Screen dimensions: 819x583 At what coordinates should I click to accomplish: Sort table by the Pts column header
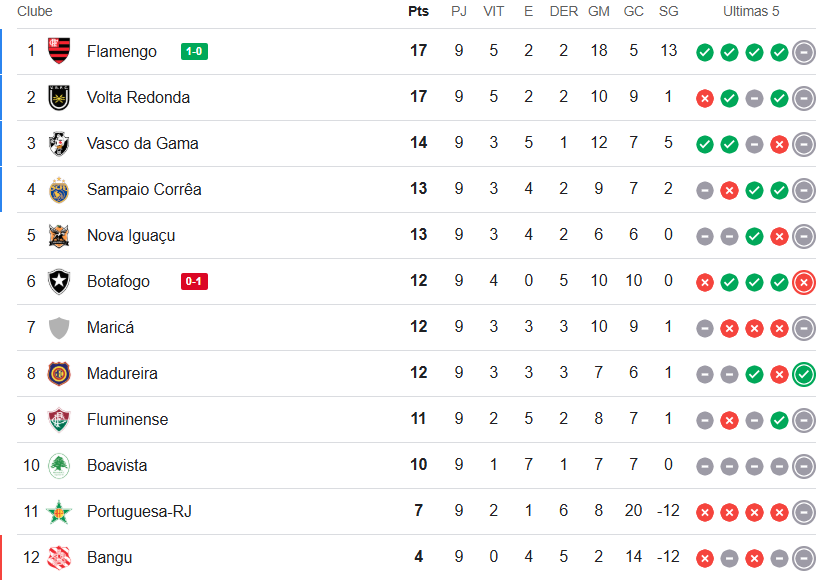tap(418, 12)
